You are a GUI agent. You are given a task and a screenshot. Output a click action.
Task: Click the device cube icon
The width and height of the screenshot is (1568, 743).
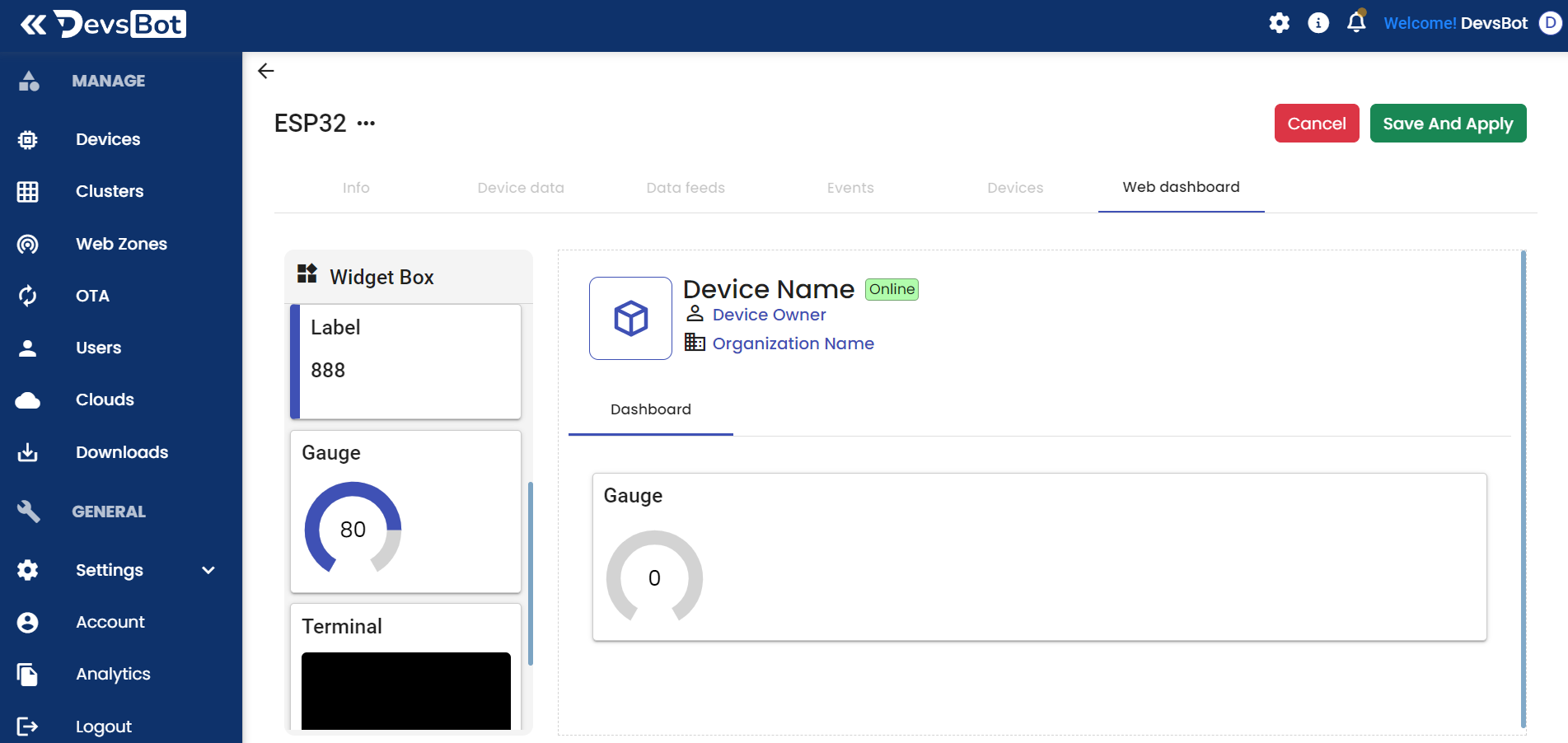[630, 318]
